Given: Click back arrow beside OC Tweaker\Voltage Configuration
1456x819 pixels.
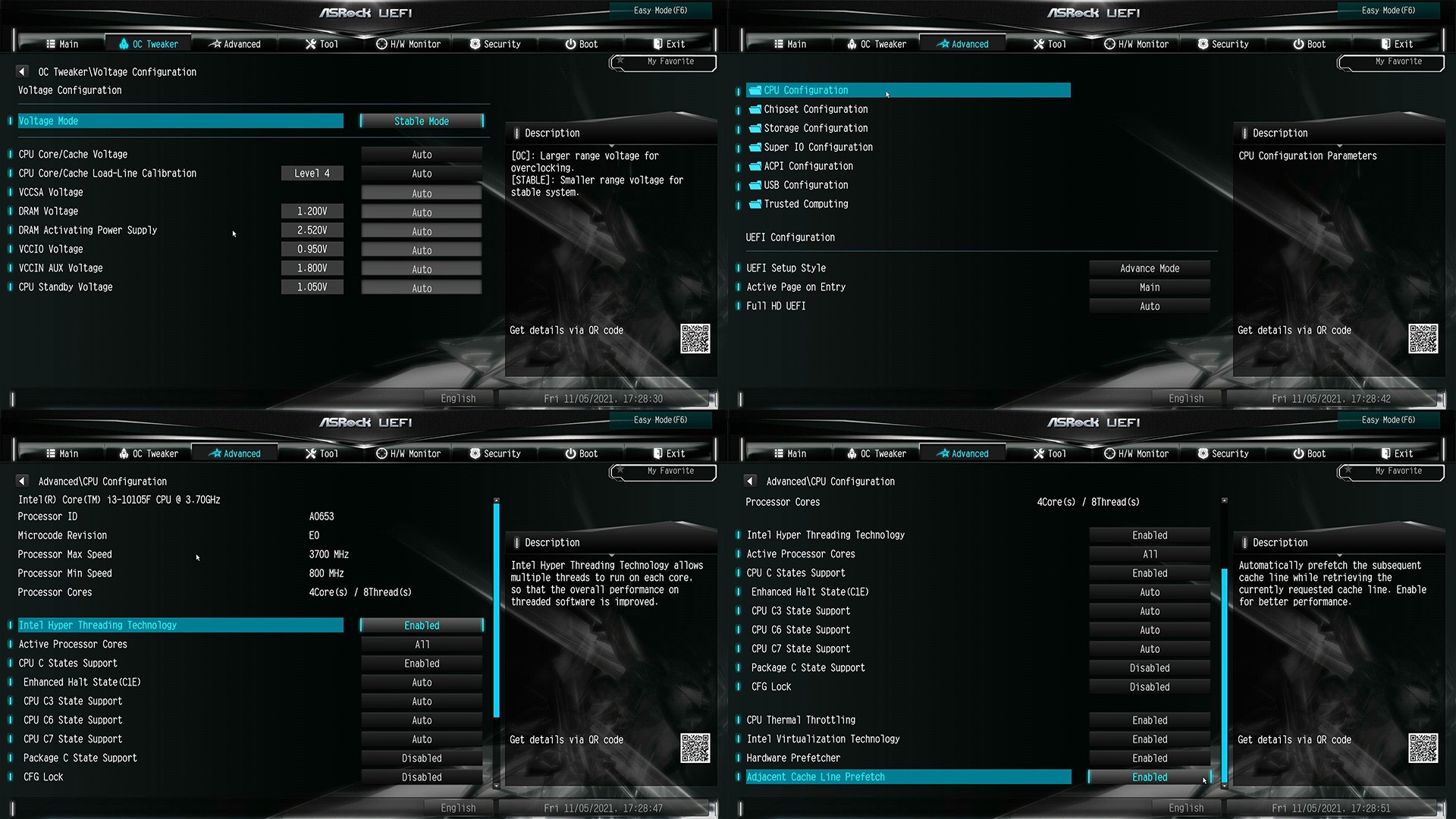Looking at the screenshot, I should pos(22,71).
